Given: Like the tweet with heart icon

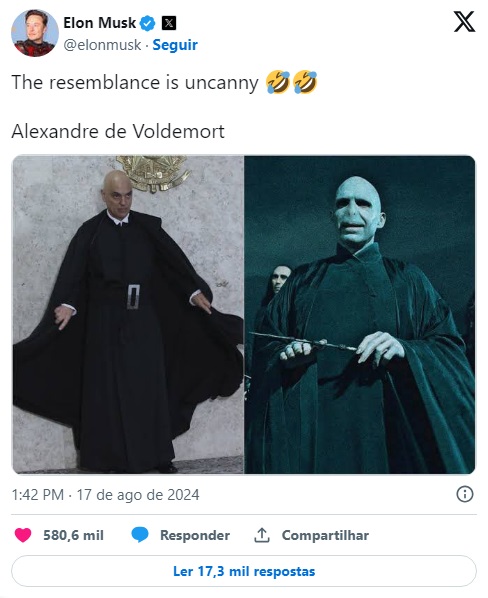Looking at the screenshot, I should pos(23,535).
